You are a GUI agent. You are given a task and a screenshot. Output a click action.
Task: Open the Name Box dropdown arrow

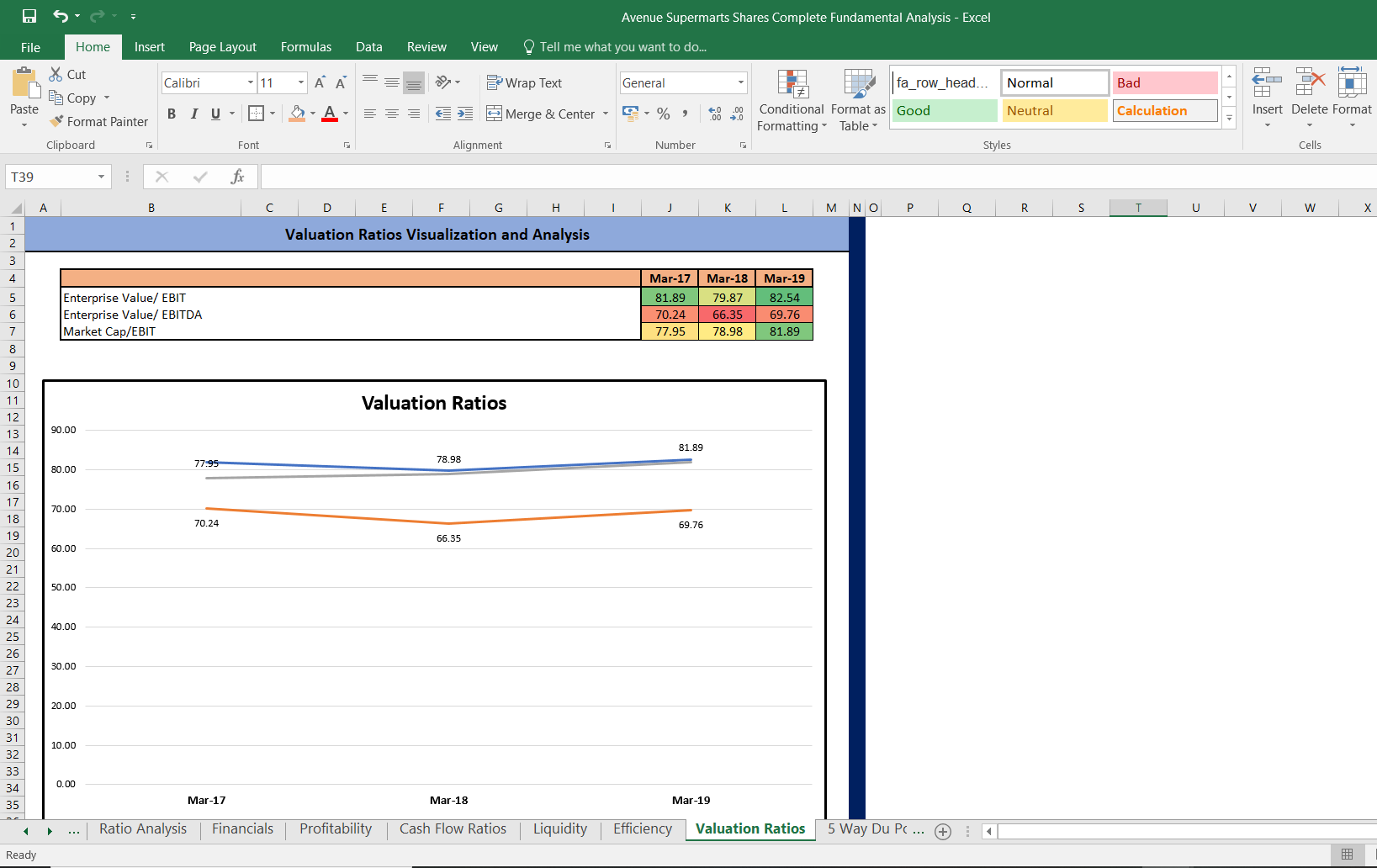[101, 177]
